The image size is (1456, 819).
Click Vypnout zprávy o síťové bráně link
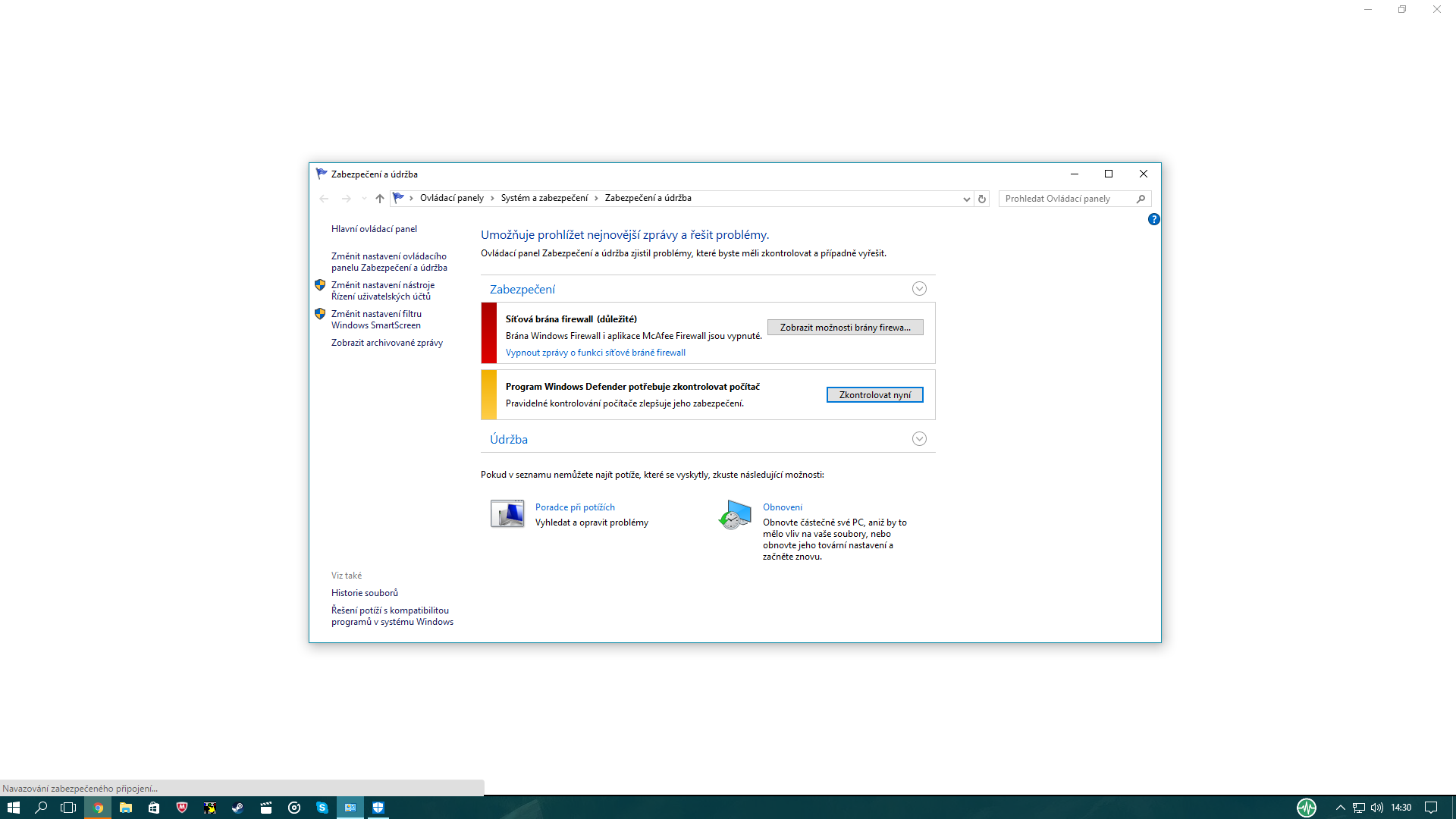[595, 353]
